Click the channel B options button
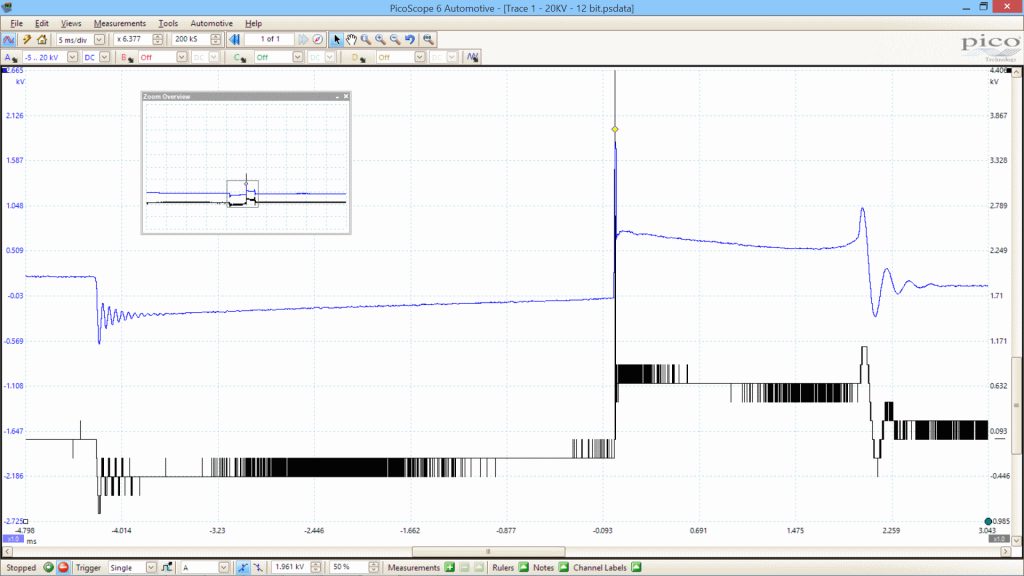This screenshot has height=576, width=1024. click(x=126, y=57)
